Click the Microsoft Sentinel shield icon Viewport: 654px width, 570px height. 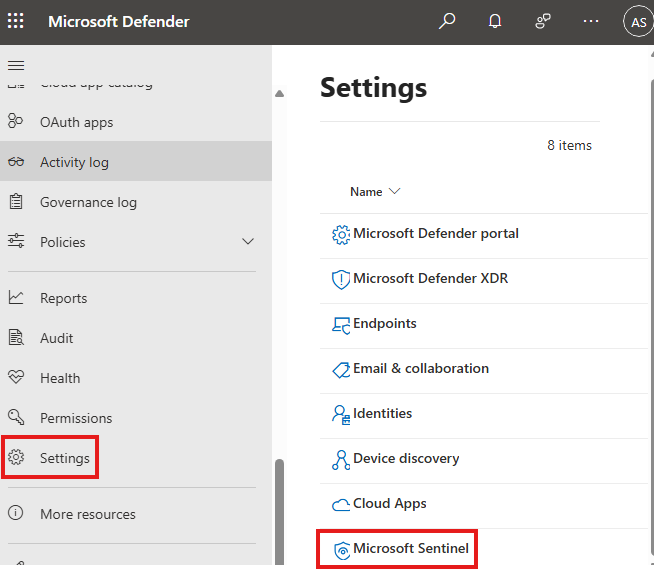point(342,550)
